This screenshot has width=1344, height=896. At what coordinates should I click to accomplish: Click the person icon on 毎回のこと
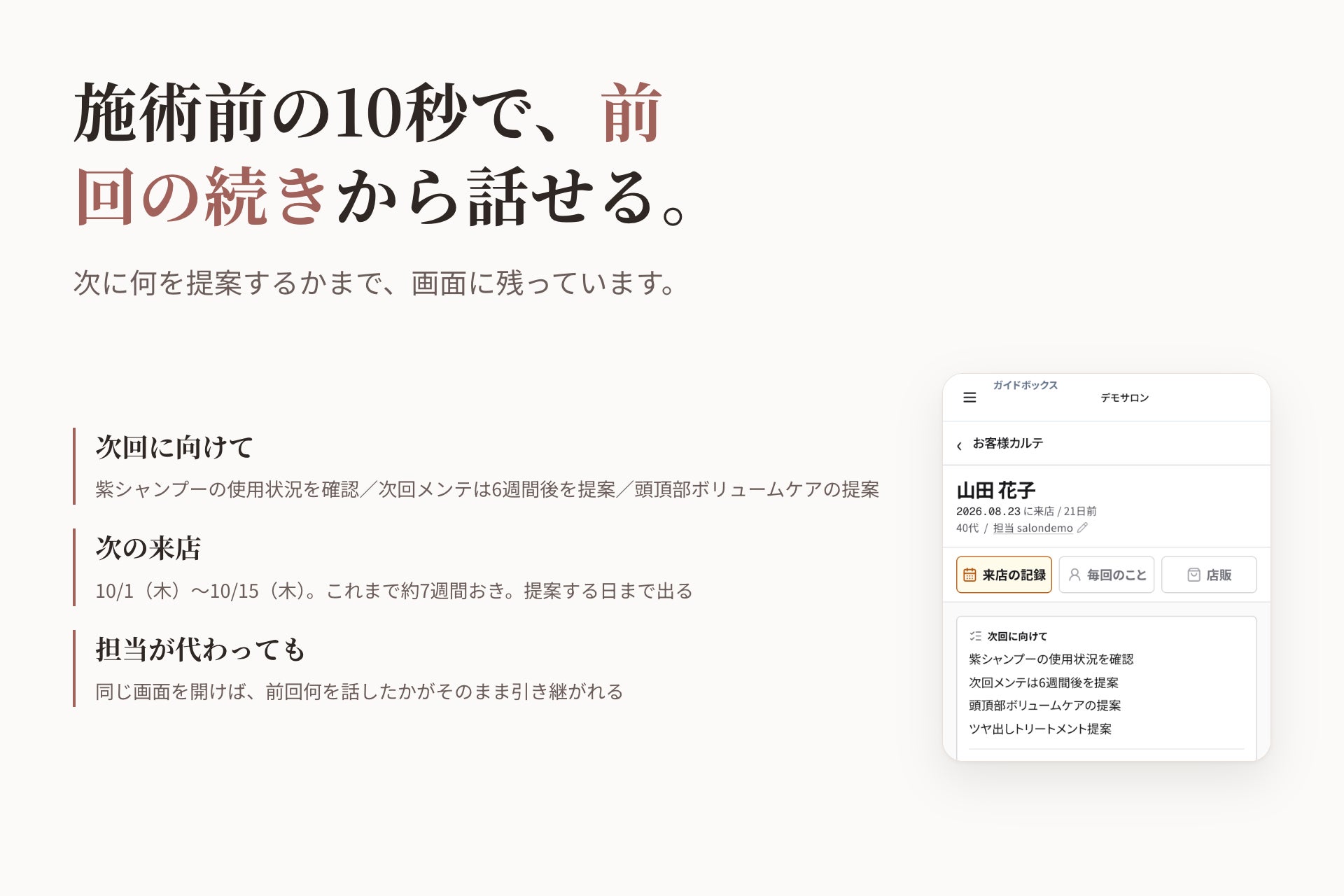(1074, 575)
